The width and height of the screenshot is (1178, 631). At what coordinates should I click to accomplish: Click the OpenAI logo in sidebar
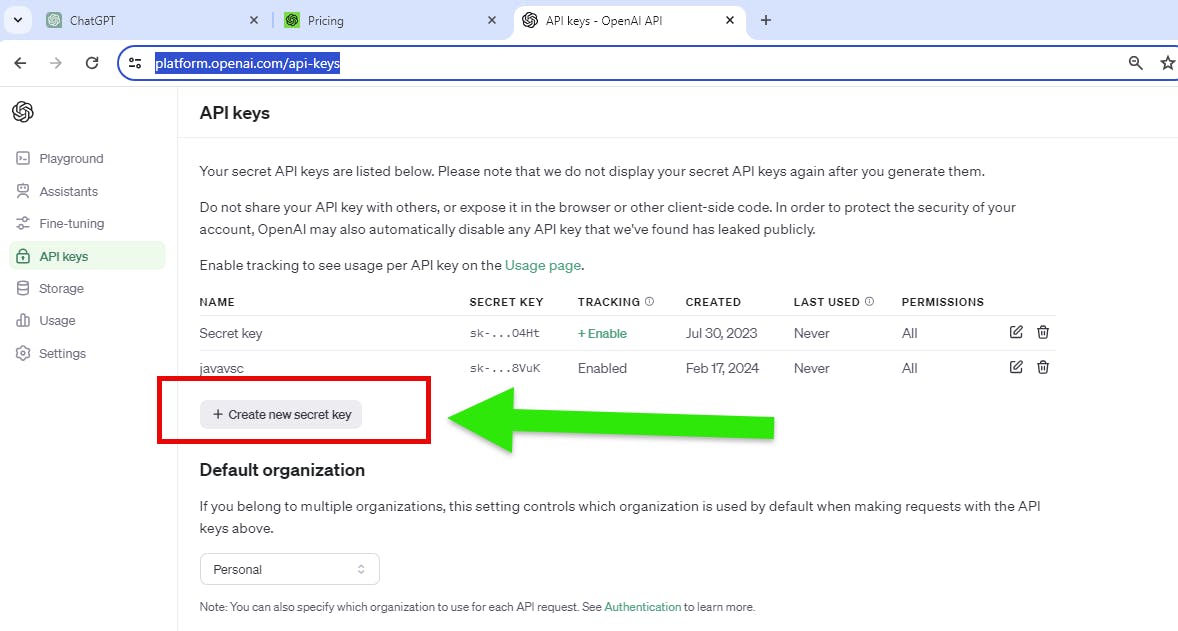click(x=23, y=112)
